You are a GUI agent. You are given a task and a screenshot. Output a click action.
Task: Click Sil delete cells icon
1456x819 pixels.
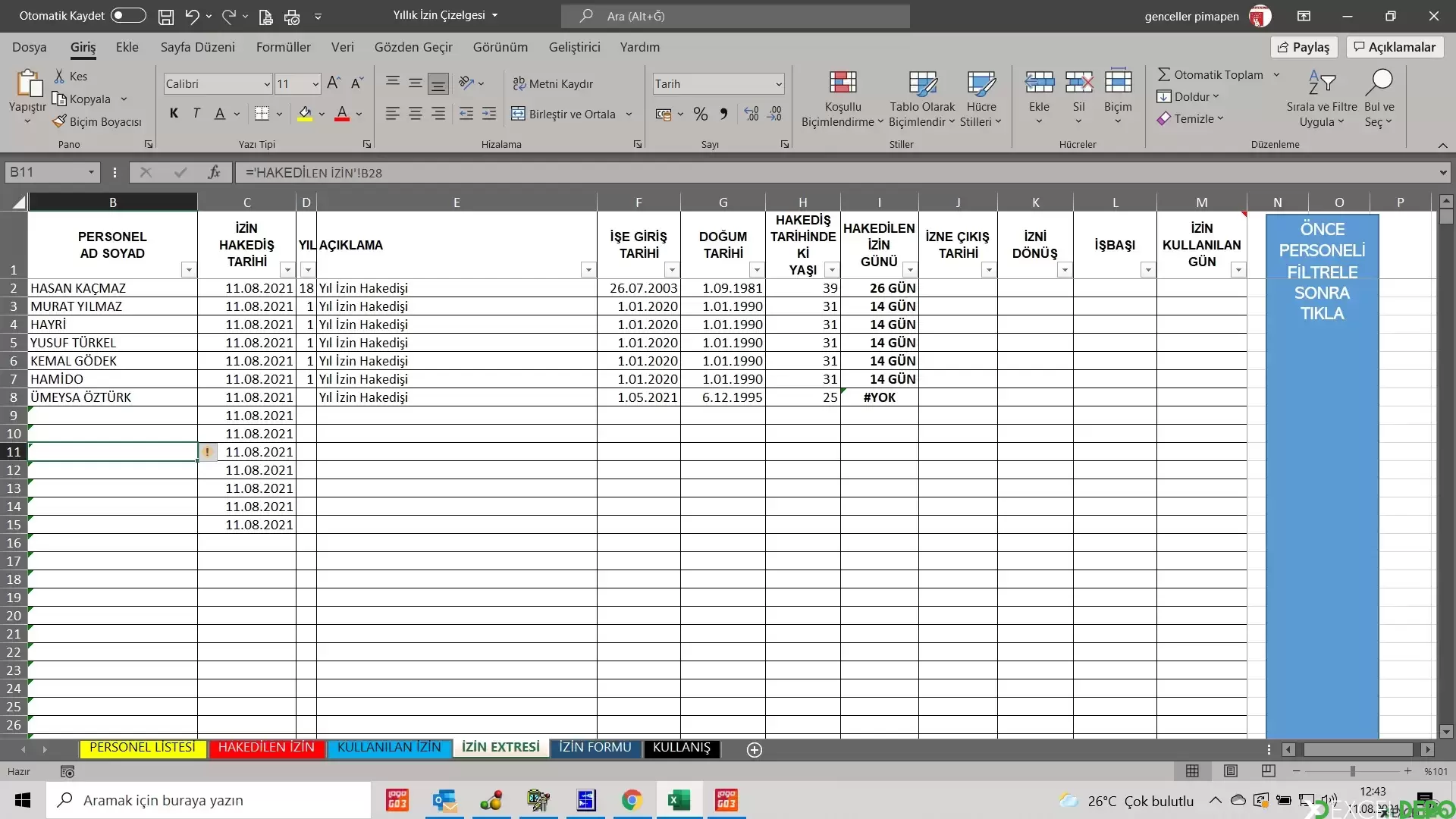tap(1078, 82)
